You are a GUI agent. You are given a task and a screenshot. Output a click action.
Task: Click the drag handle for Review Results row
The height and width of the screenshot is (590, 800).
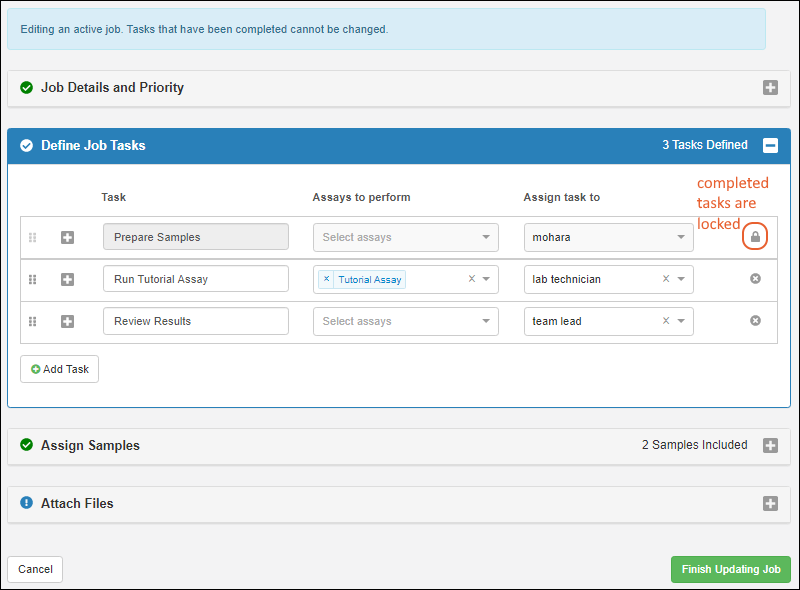click(x=32, y=321)
